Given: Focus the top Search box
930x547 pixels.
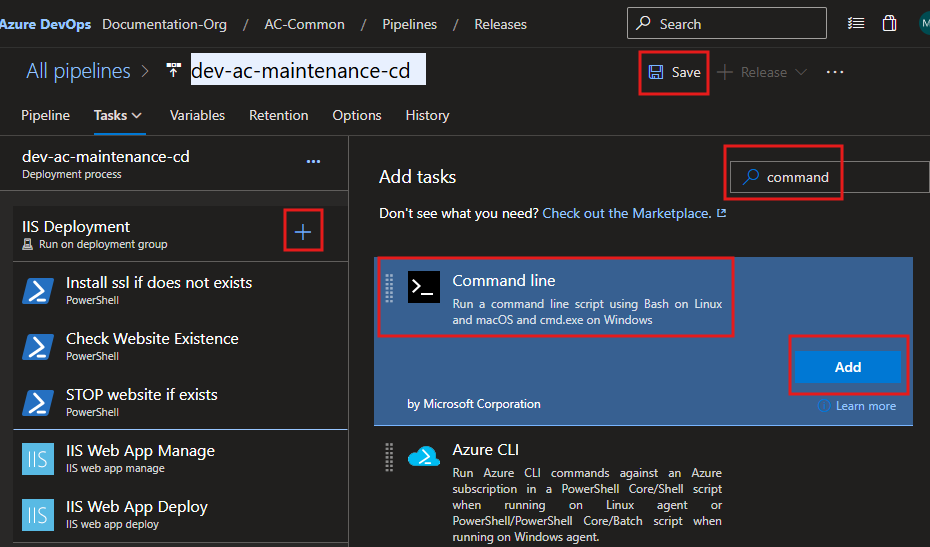Looking at the screenshot, I should click(x=727, y=23).
